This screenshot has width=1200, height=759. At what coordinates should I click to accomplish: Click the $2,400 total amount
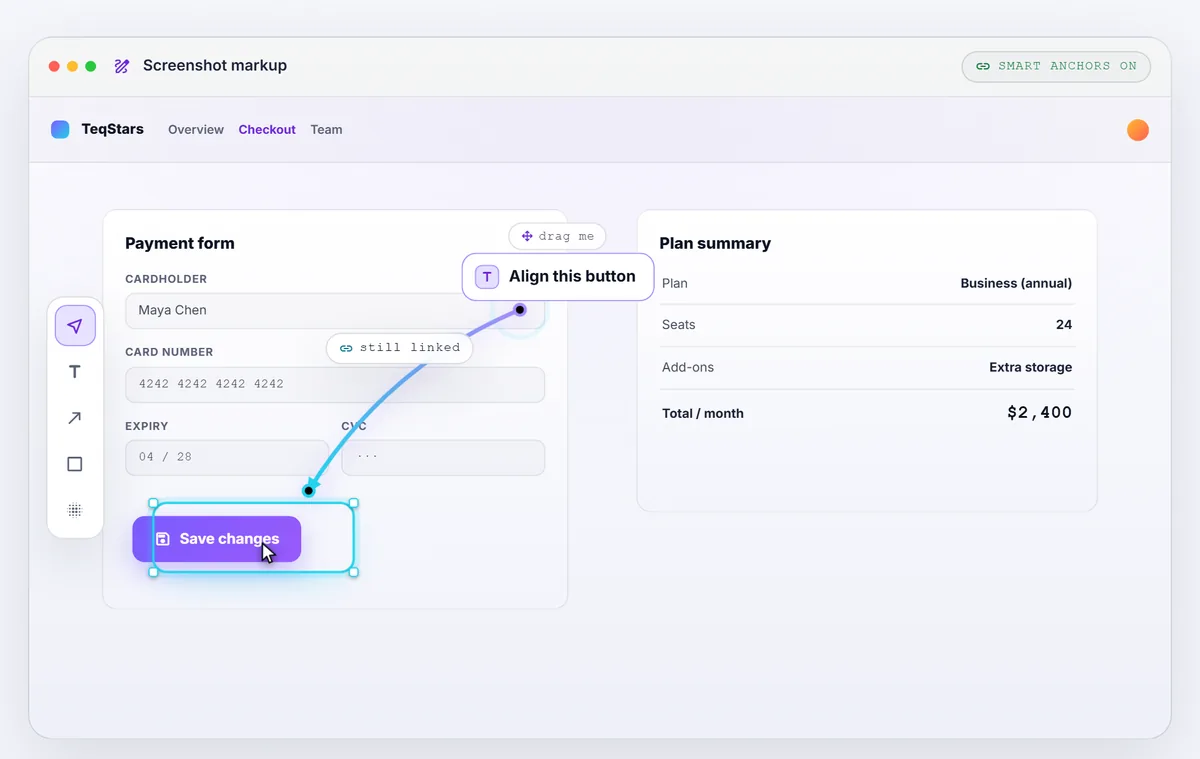1040,412
